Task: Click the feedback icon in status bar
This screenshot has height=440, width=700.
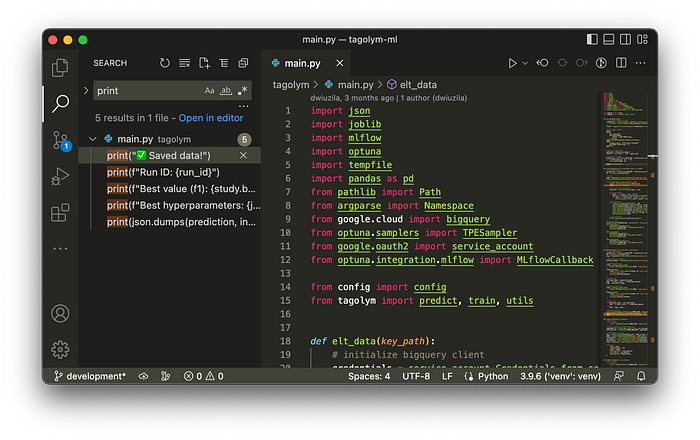Action: tap(619, 376)
